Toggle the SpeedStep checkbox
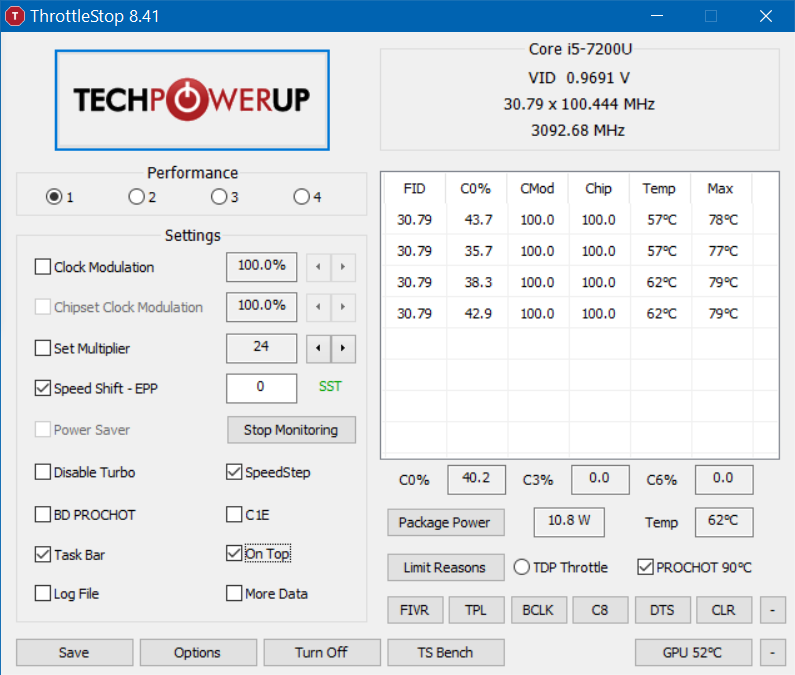The image size is (795, 675). [234, 472]
